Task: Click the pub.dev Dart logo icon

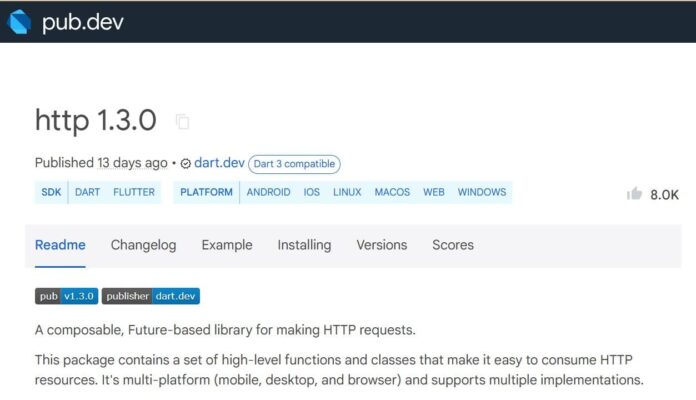Action: coord(19,22)
